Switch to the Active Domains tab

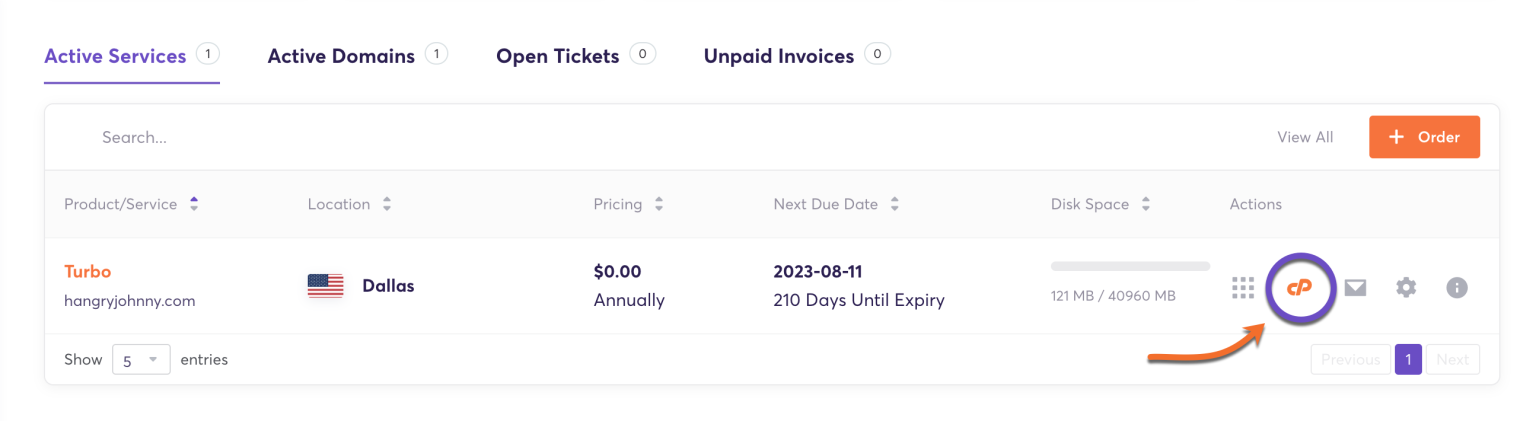[x=341, y=56]
